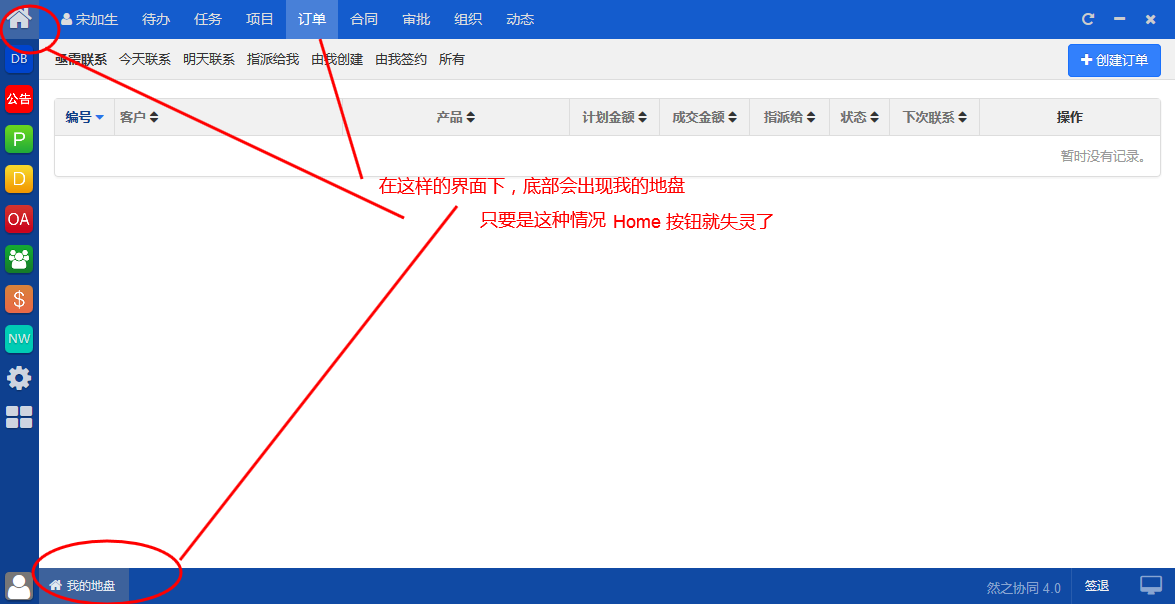
Task: Sort by 产品 column
Action: 456,117
